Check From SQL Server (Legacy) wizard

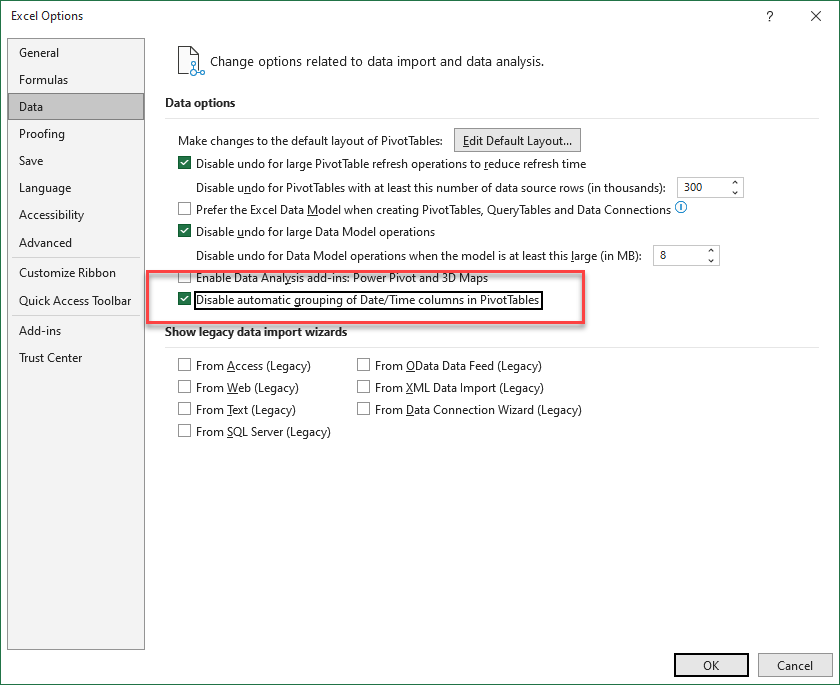[x=184, y=431]
